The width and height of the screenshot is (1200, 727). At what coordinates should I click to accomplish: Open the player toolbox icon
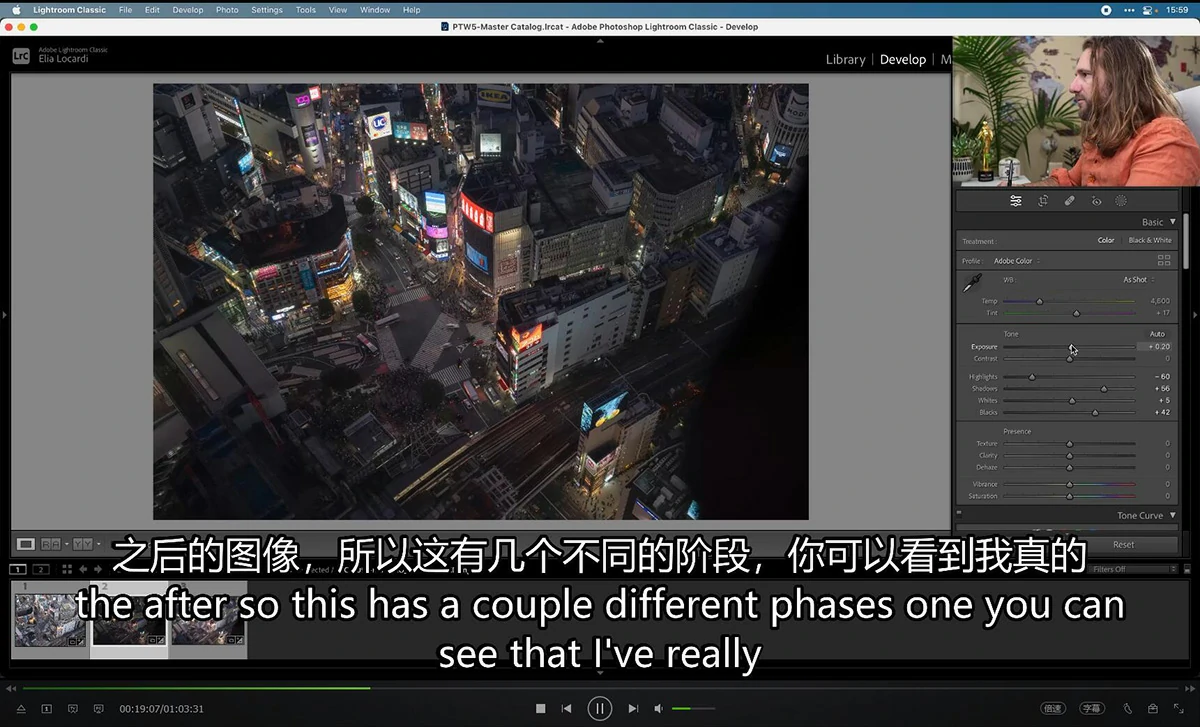click(x=1152, y=709)
